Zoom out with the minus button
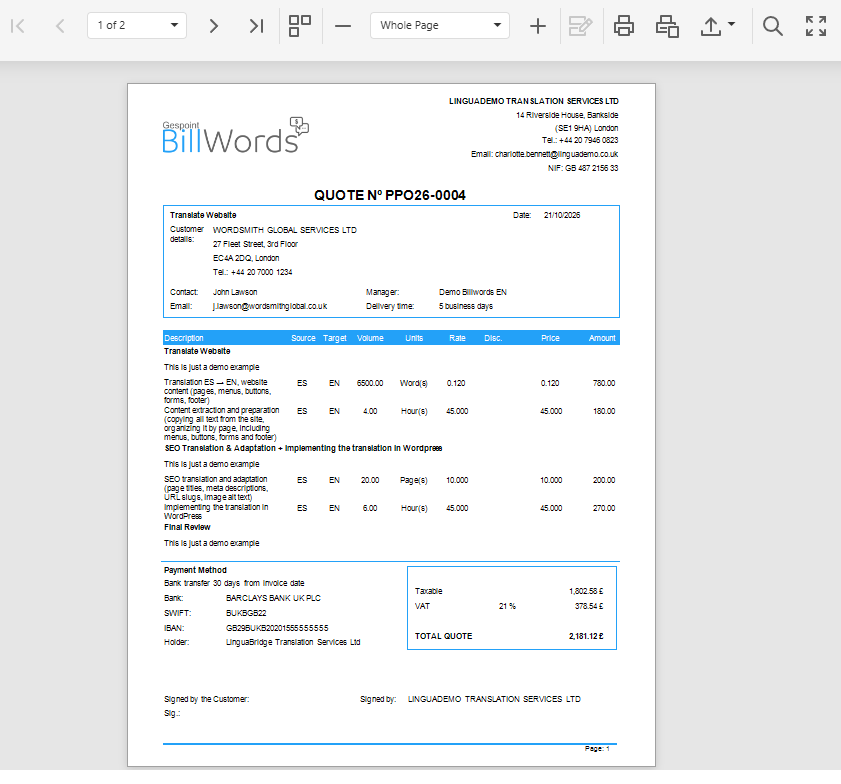This screenshot has height=784, width=841. point(343,26)
